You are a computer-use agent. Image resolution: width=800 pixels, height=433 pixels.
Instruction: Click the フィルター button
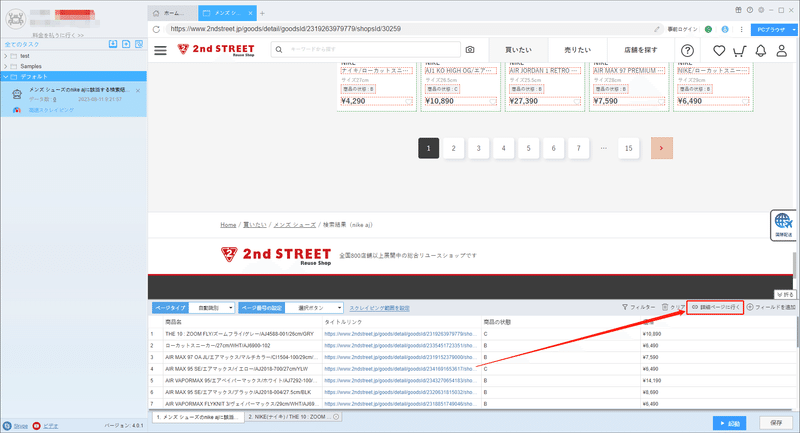[638, 307]
